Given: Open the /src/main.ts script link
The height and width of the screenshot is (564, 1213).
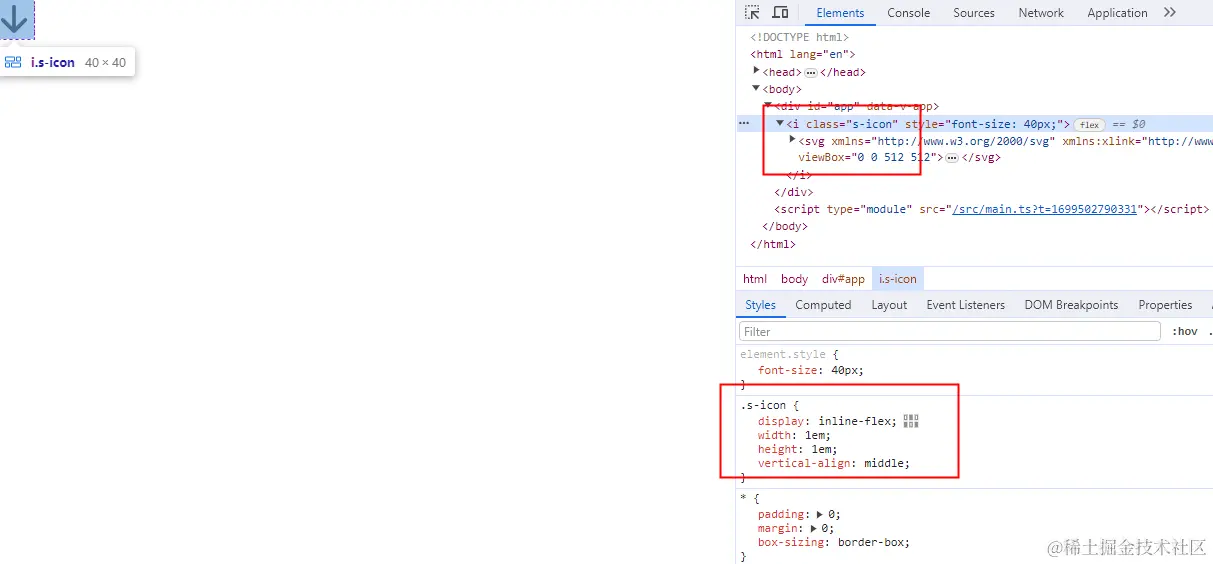Looking at the screenshot, I should pos(1044,209).
